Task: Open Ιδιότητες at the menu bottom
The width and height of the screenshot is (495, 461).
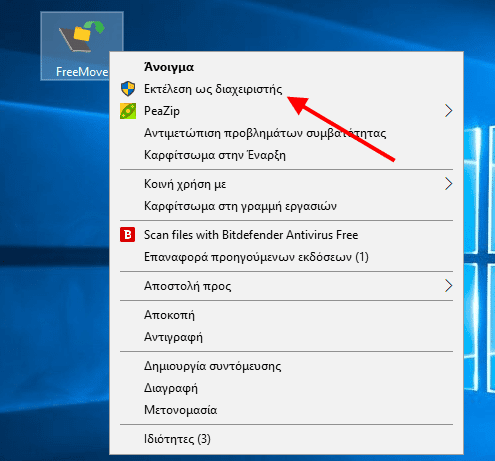Action: tap(286, 439)
